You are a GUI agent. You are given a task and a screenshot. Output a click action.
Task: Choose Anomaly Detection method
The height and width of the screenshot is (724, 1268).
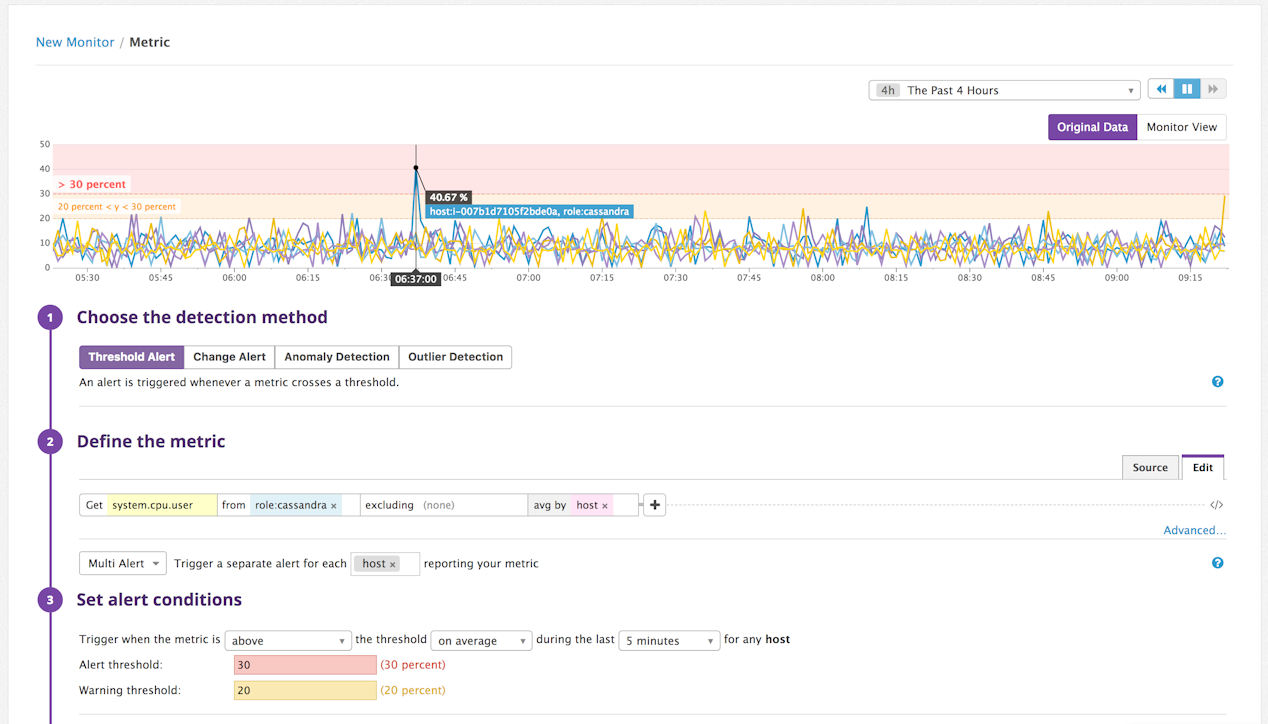tap(336, 357)
